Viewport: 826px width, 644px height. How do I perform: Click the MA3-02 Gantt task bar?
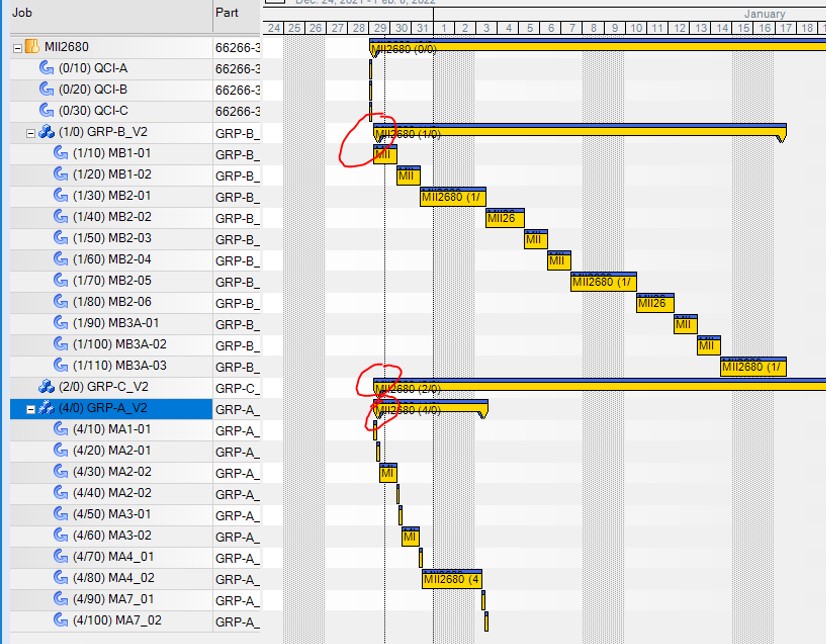pyautogui.click(x=410, y=537)
